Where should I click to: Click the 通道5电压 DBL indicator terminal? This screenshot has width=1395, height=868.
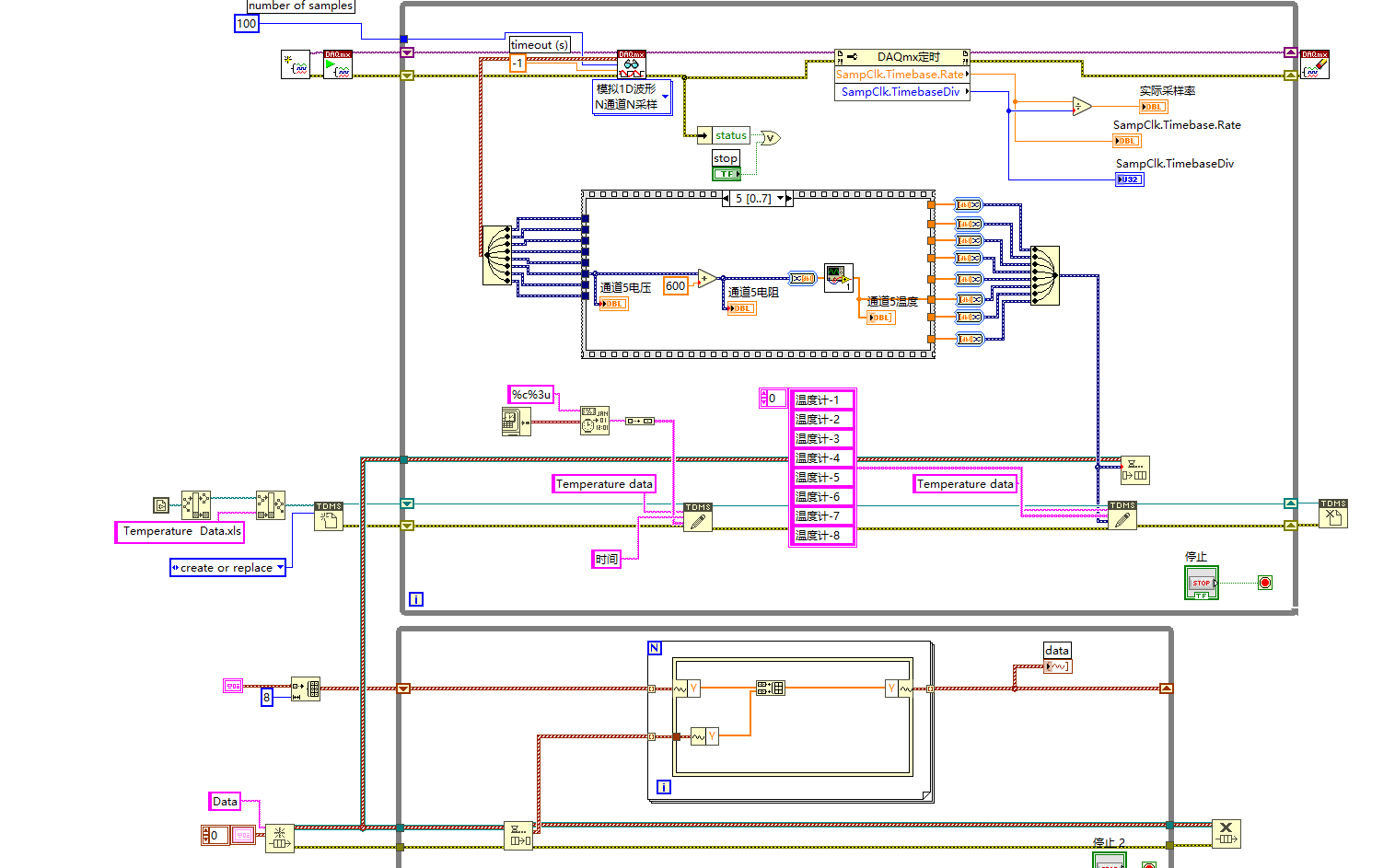point(614,304)
